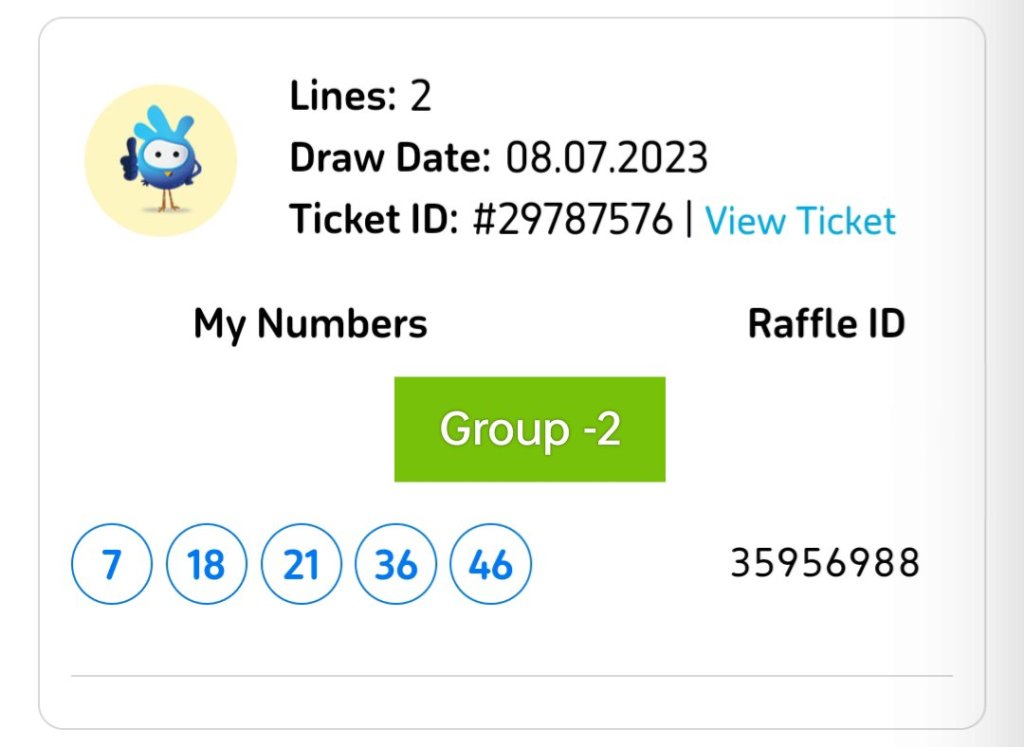Click the Lines label

[x=343, y=97]
